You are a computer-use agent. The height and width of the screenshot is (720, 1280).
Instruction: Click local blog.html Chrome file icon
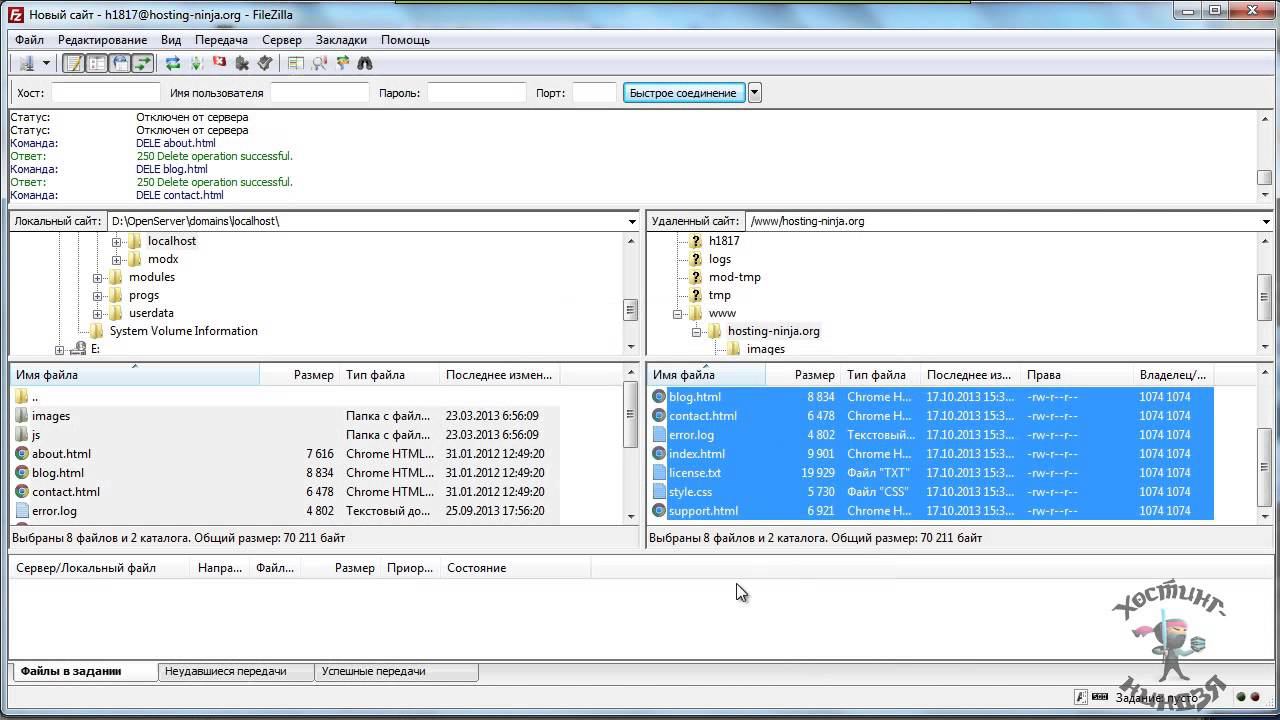22,473
